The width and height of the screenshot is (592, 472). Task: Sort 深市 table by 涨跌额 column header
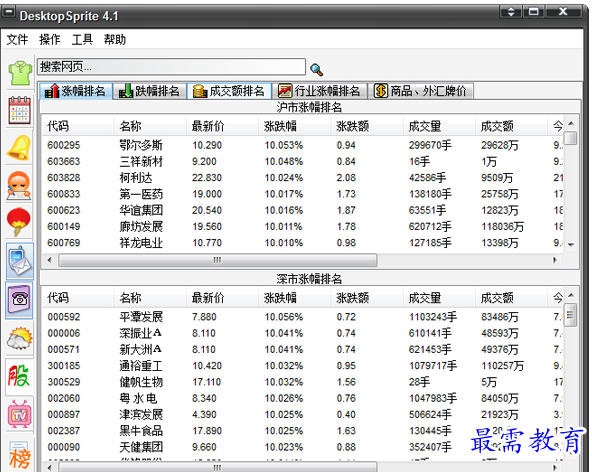[x=367, y=298]
